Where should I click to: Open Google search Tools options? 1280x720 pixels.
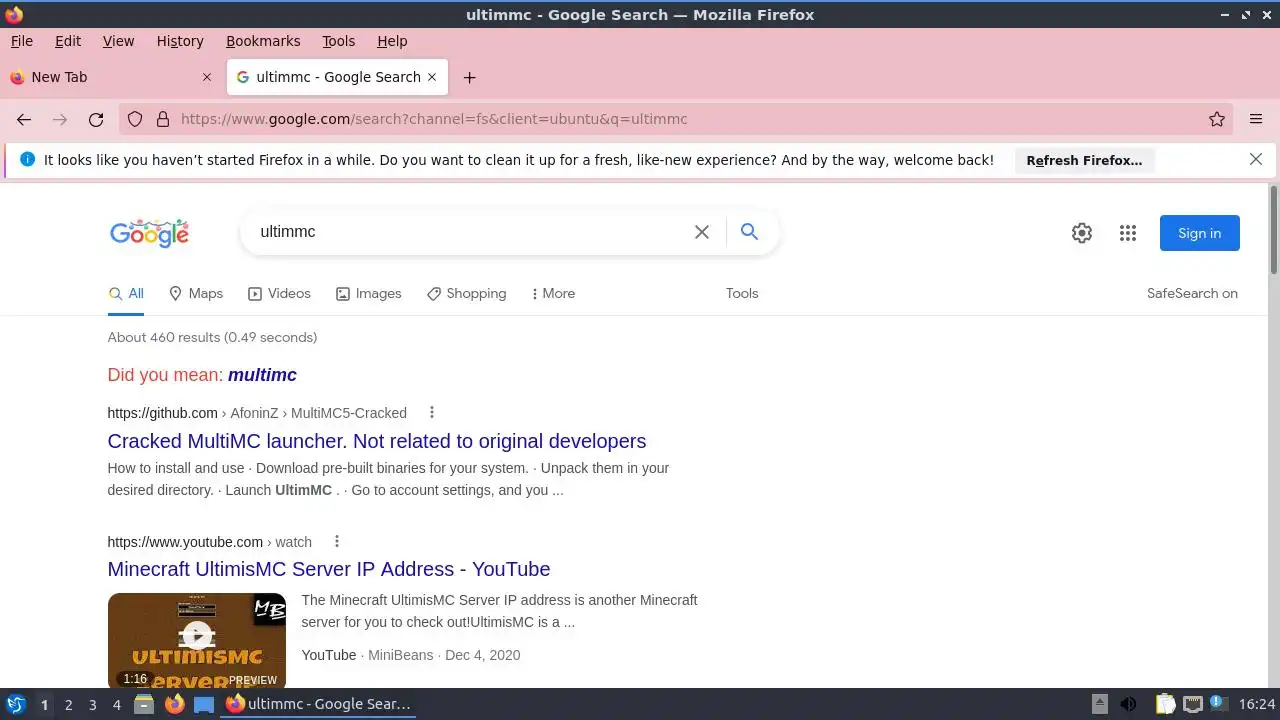coord(742,293)
